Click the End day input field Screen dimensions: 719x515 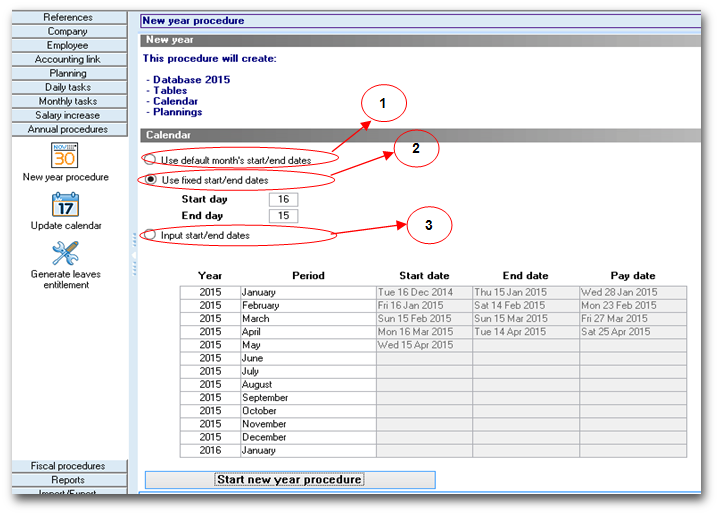283,215
